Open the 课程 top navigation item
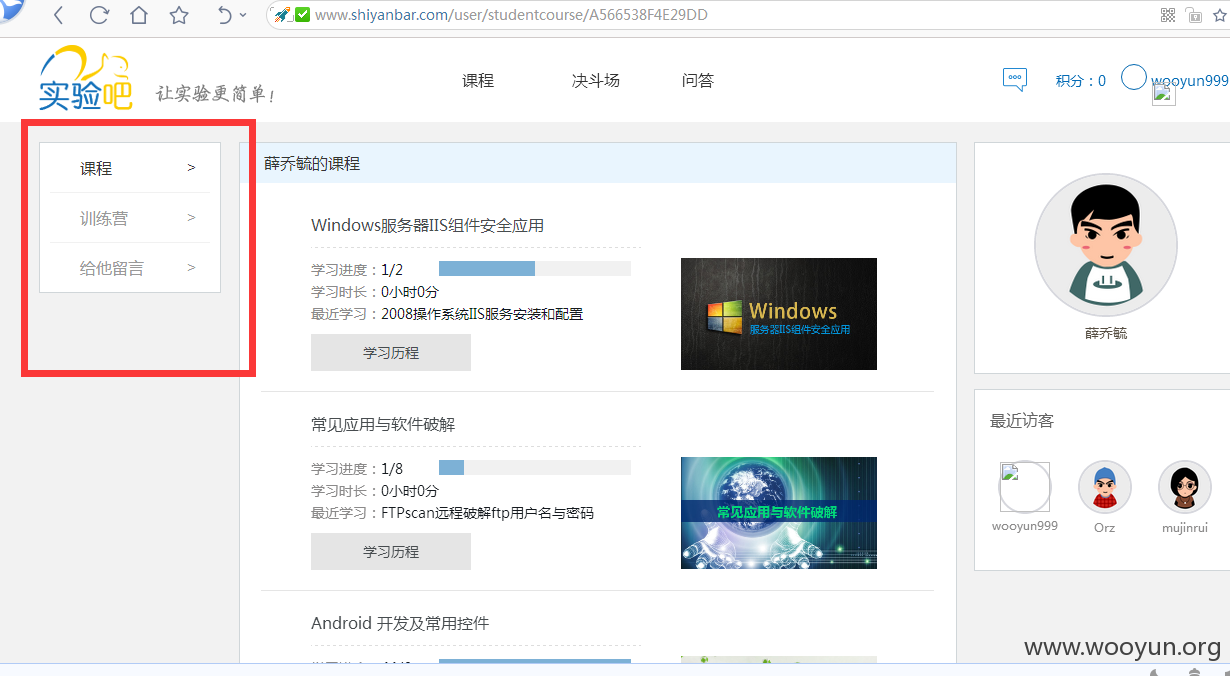 coord(478,81)
